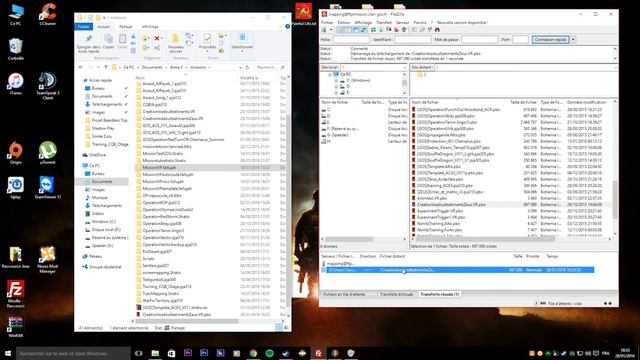Click FileZilla's refresh file lists icon

(373, 30)
